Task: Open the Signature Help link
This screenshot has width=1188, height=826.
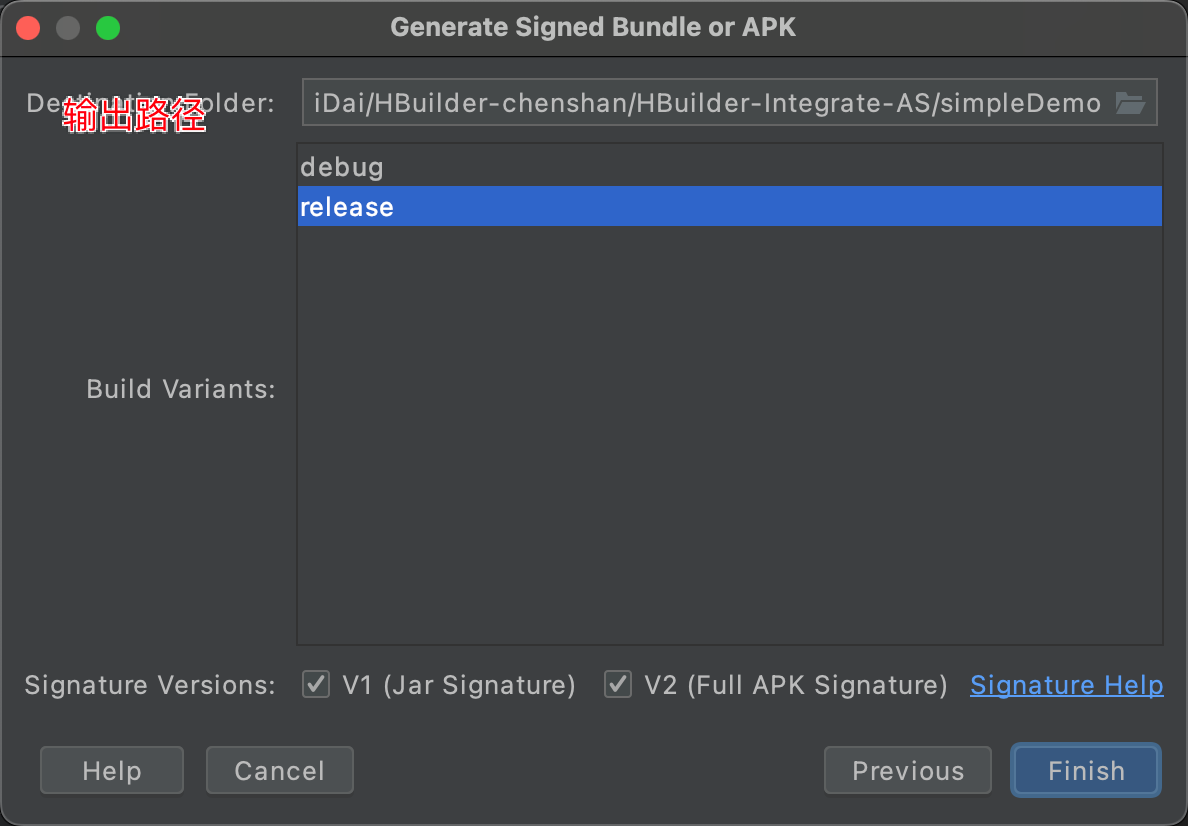Action: point(1066,685)
